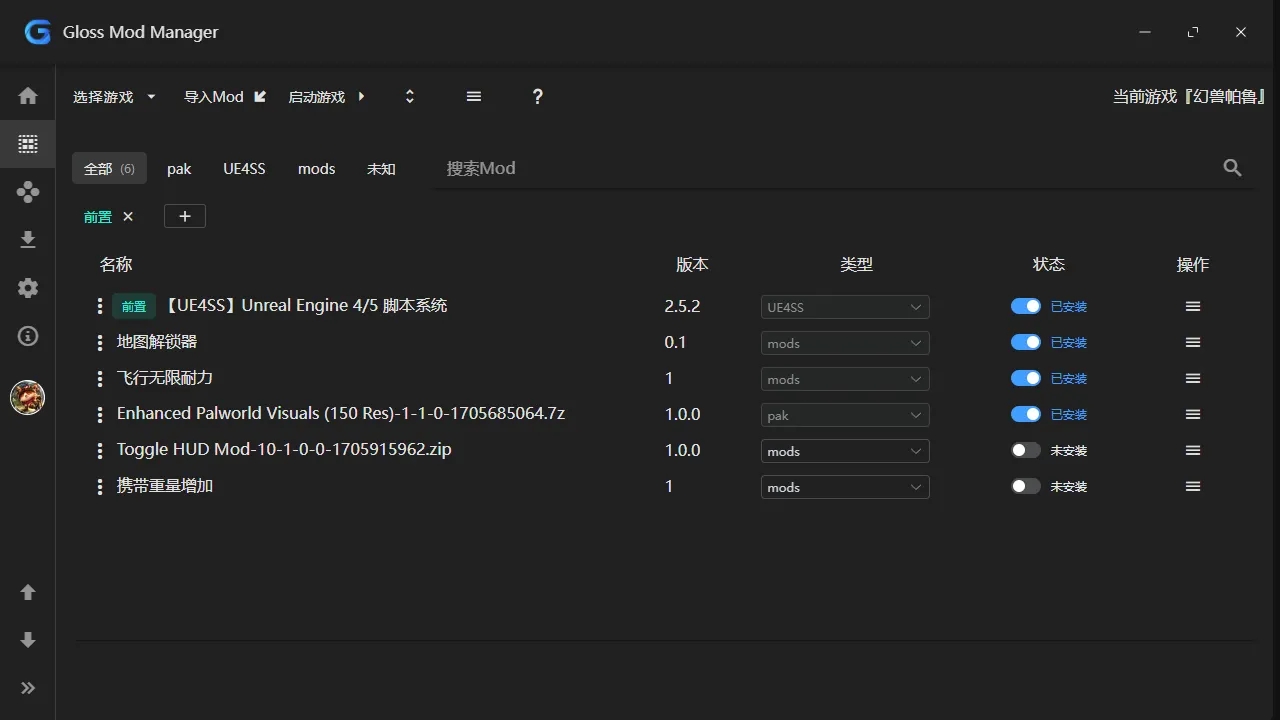Click drag handle of UE4SS mod row
Image resolution: width=1280 pixels, height=720 pixels.
pos(100,307)
